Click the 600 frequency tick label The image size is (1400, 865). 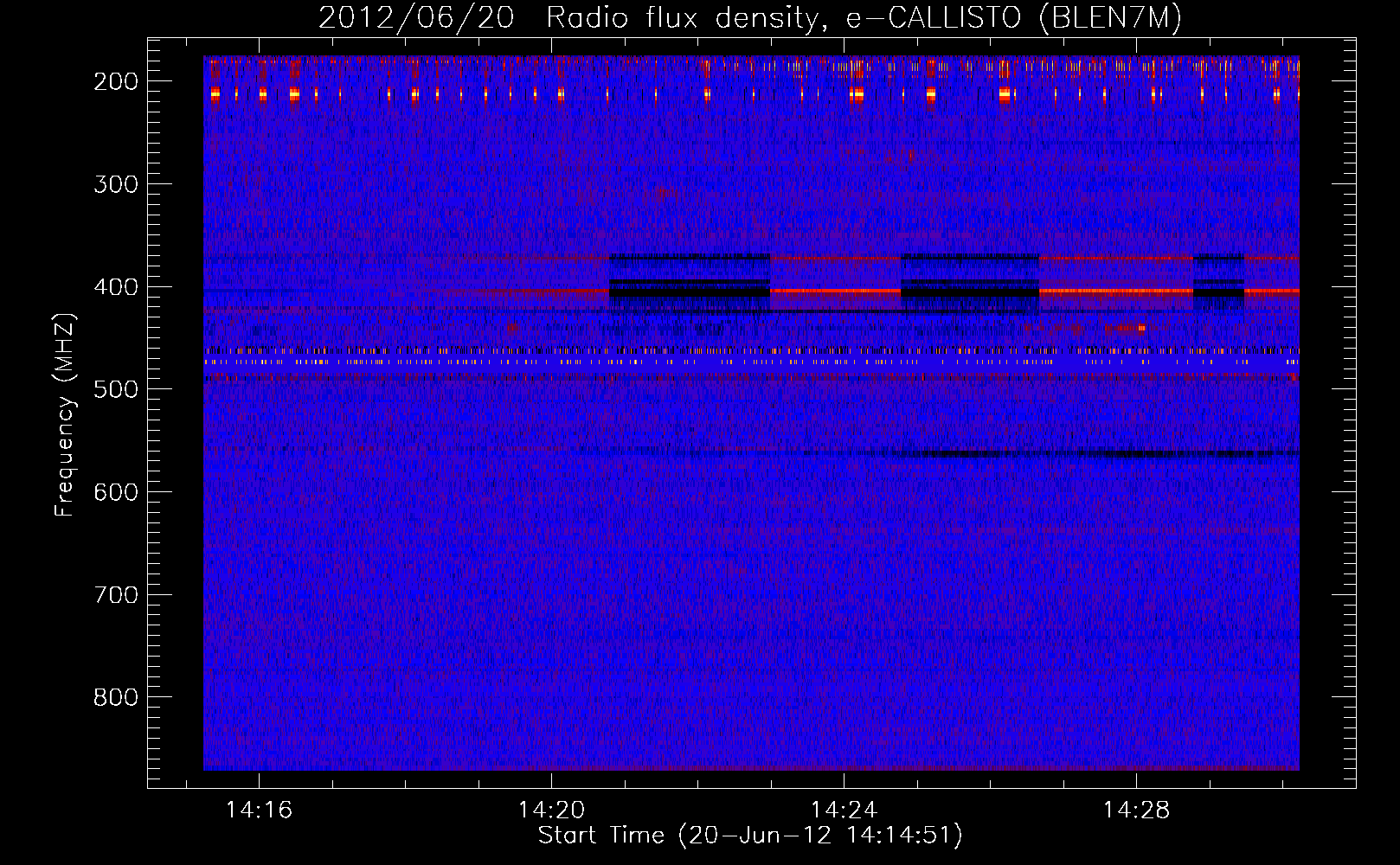116,492
